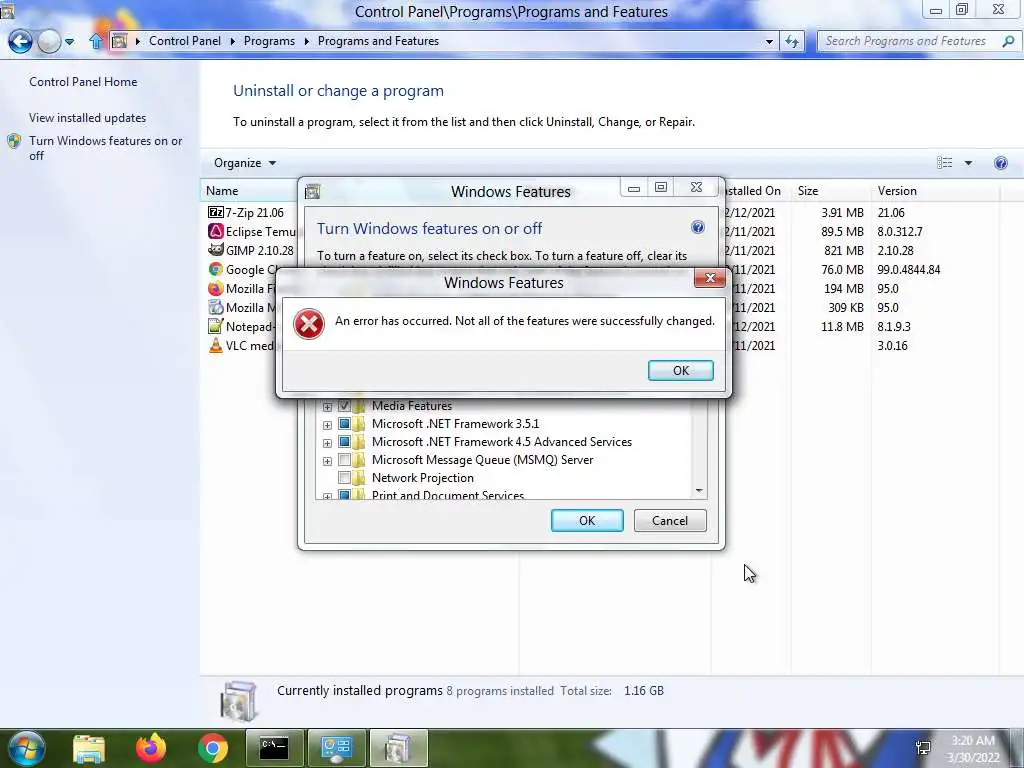Expand Microsoft .NET Framework 3.5.1 node
The height and width of the screenshot is (768, 1024).
click(327, 425)
